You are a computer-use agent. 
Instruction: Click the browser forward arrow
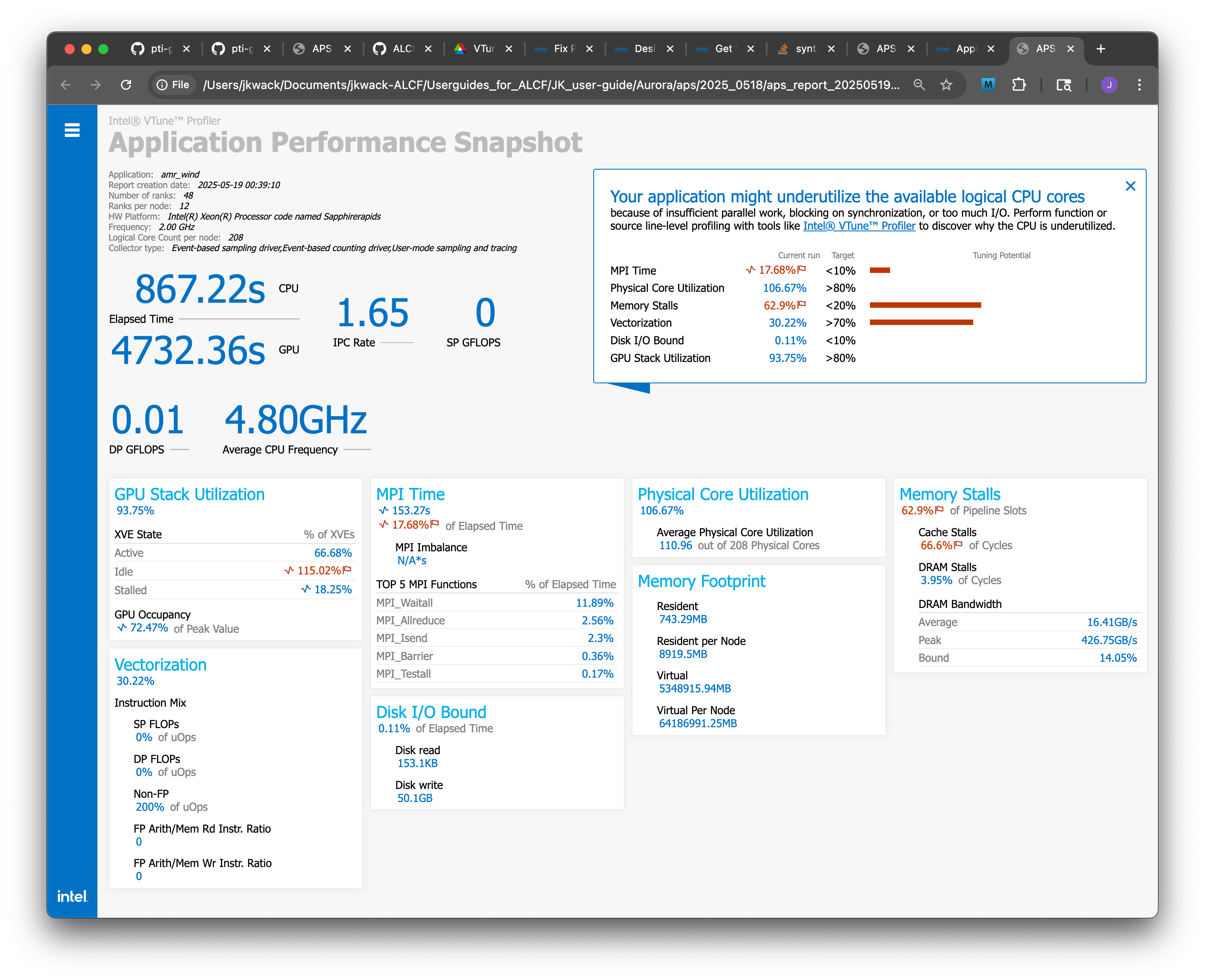pos(95,85)
